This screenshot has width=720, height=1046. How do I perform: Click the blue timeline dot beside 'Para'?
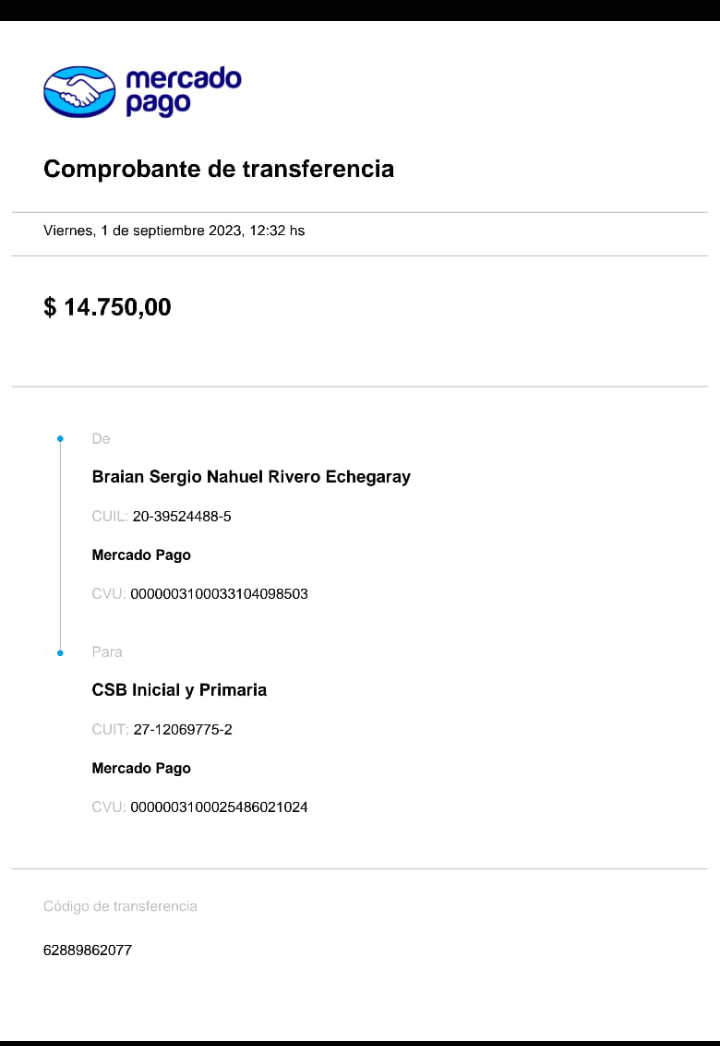(60, 652)
